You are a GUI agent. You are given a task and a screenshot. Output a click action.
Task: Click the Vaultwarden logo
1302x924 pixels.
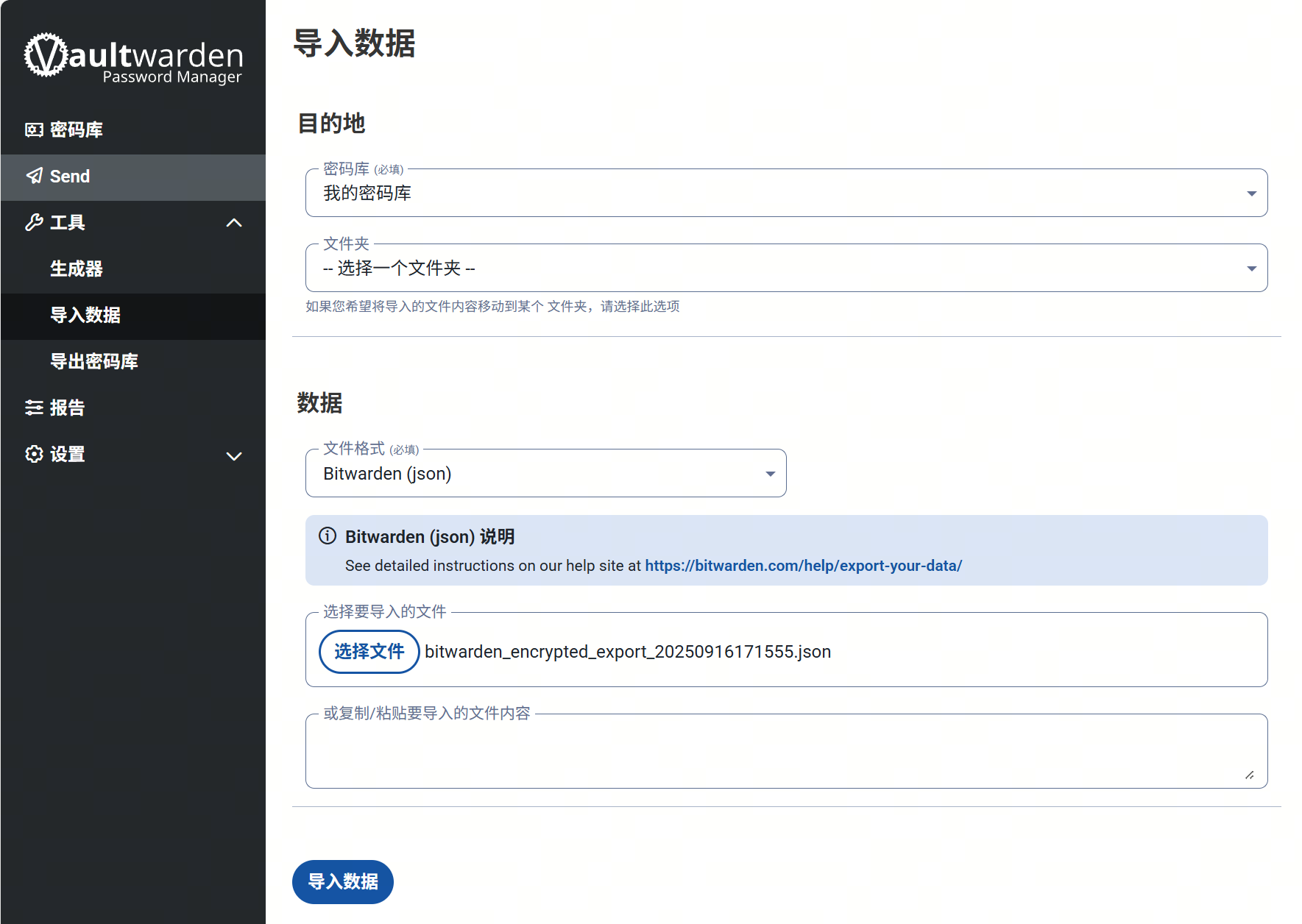[133, 58]
